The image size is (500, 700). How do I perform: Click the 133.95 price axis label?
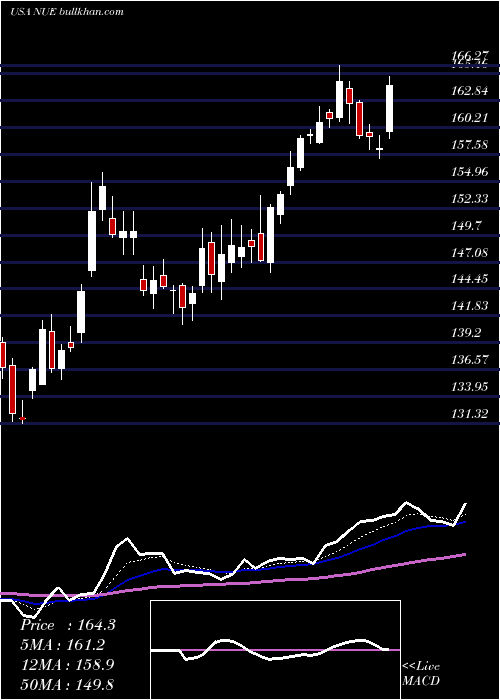pyautogui.click(x=470, y=386)
